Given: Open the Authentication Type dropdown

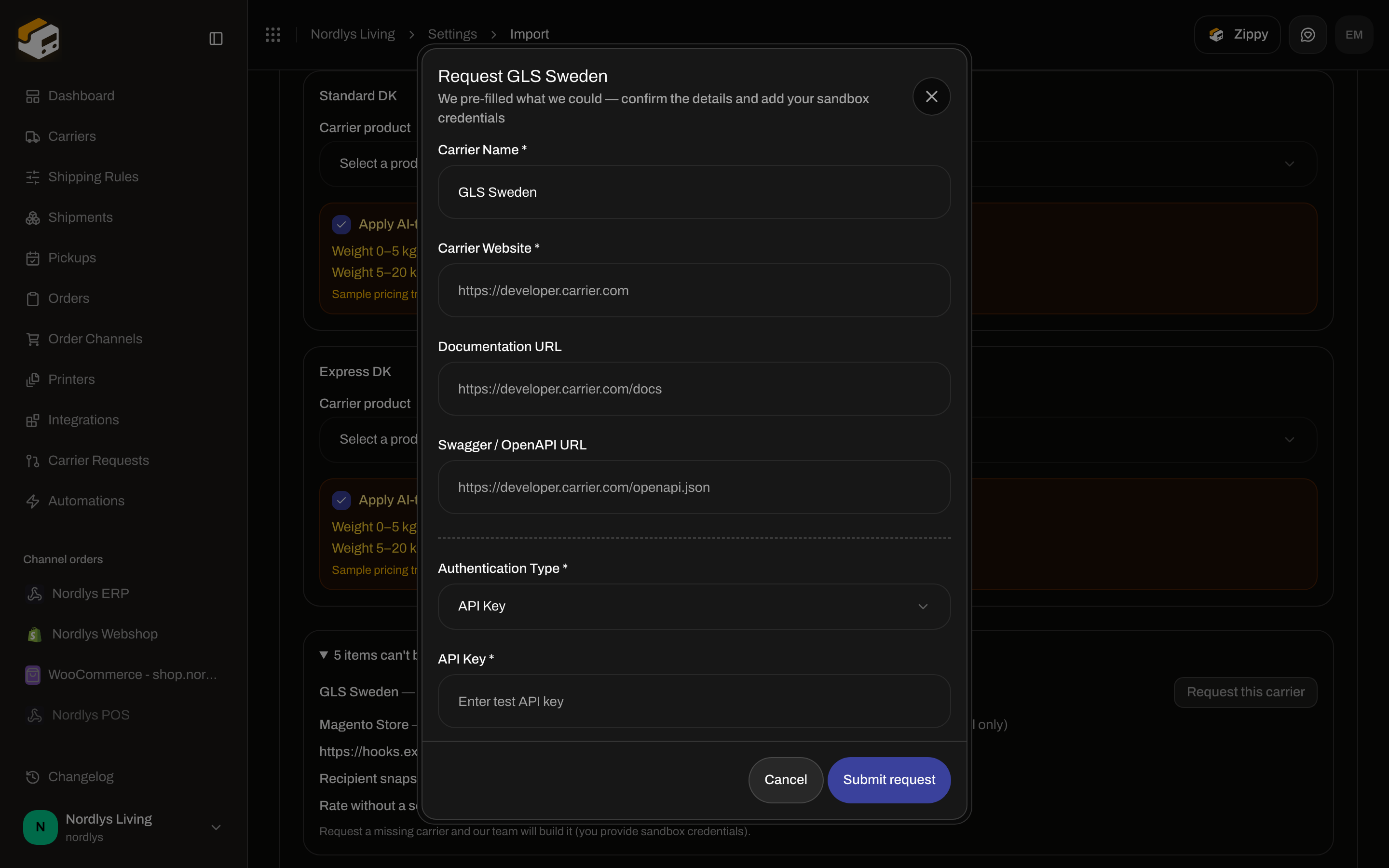Looking at the screenshot, I should coord(694,606).
